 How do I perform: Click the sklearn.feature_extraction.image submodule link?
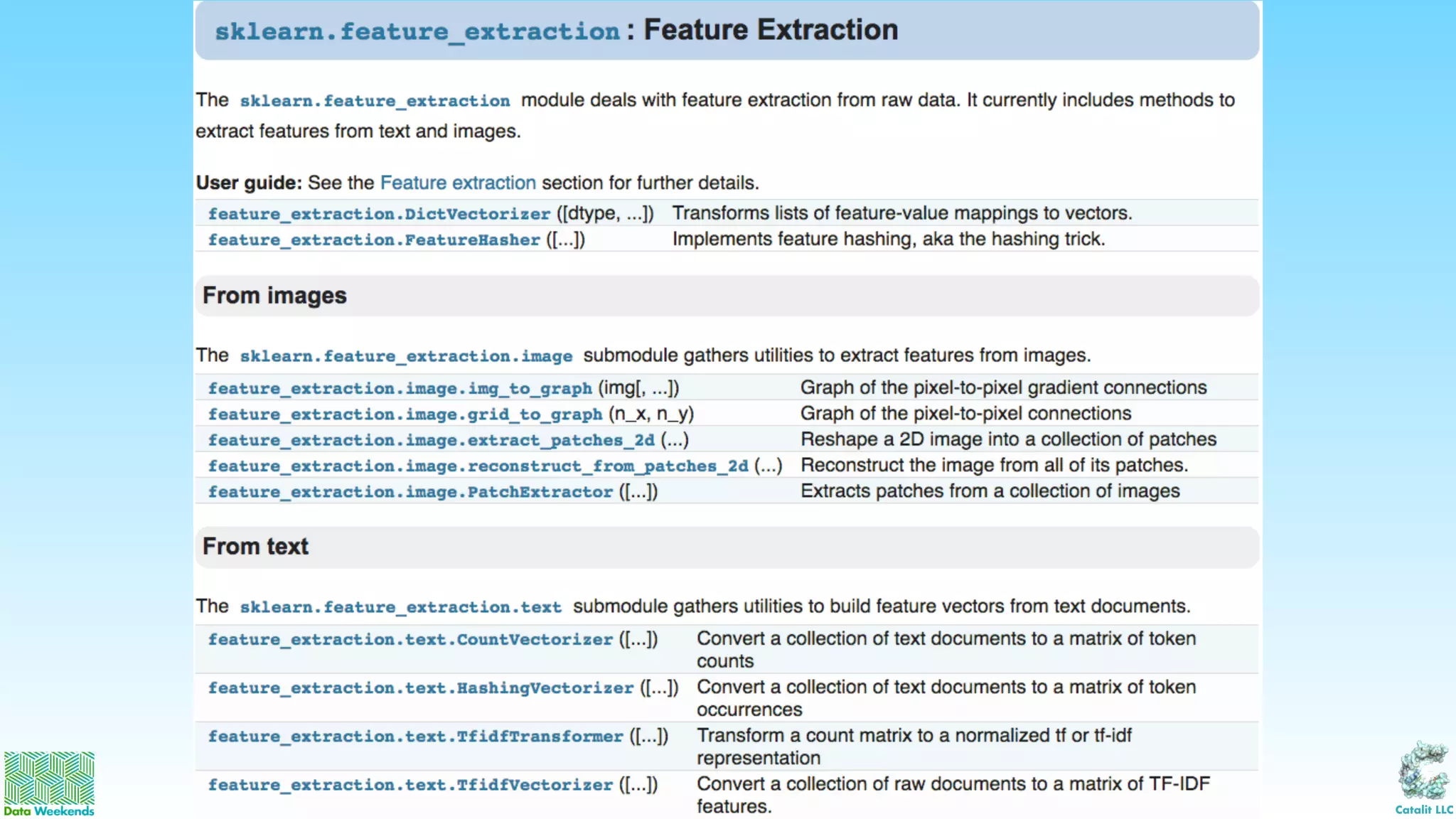pos(405,356)
